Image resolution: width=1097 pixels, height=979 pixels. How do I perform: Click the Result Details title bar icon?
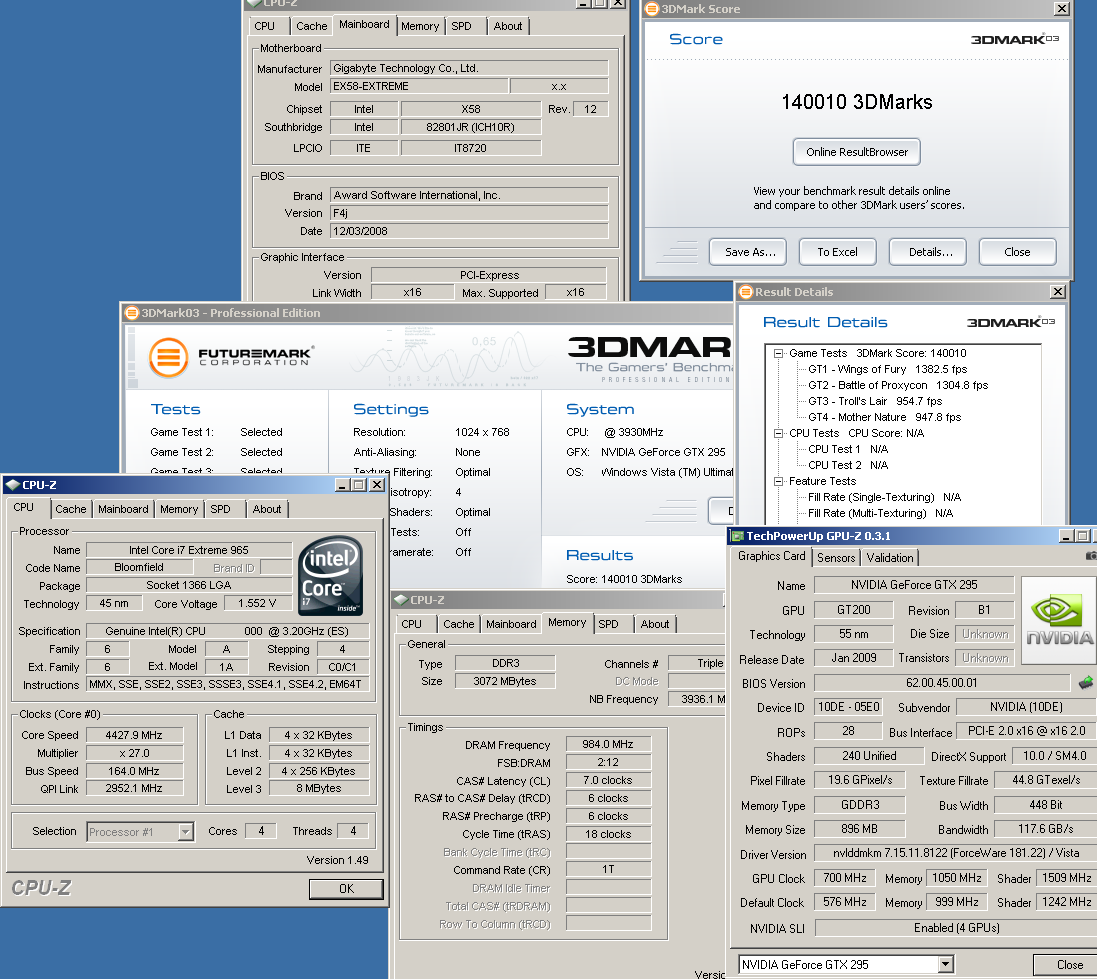tap(745, 292)
